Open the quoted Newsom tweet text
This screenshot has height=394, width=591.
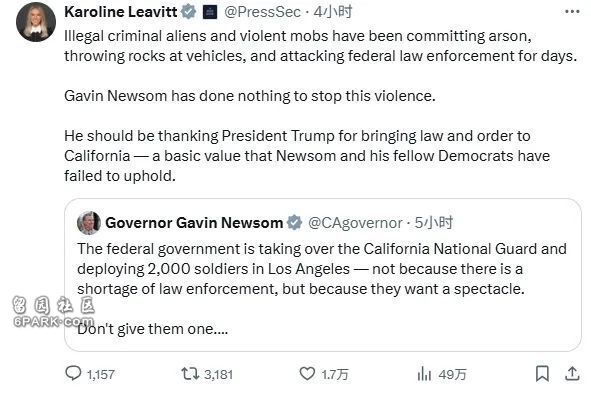(322, 288)
